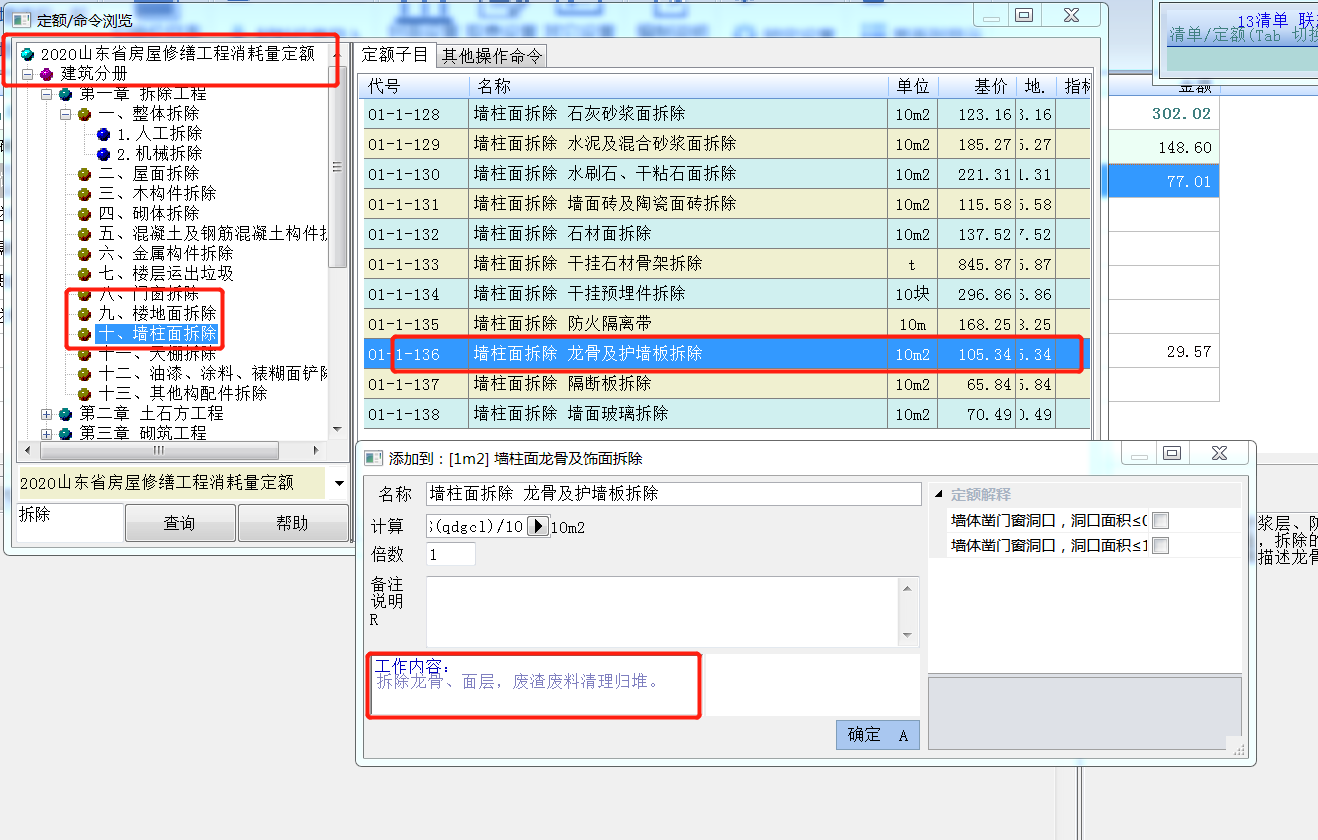Click the 查询 button
1318x840 pixels.
click(x=180, y=523)
